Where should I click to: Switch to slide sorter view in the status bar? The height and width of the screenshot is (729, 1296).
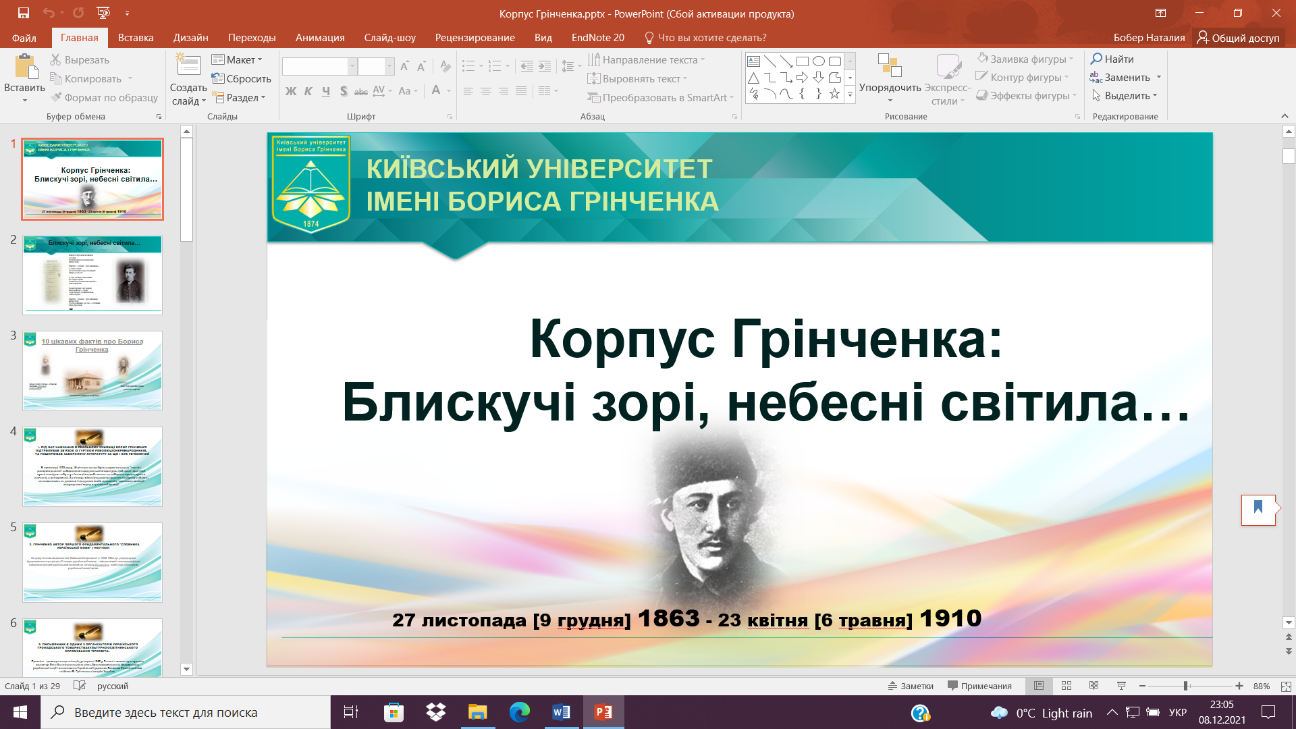point(1065,686)
